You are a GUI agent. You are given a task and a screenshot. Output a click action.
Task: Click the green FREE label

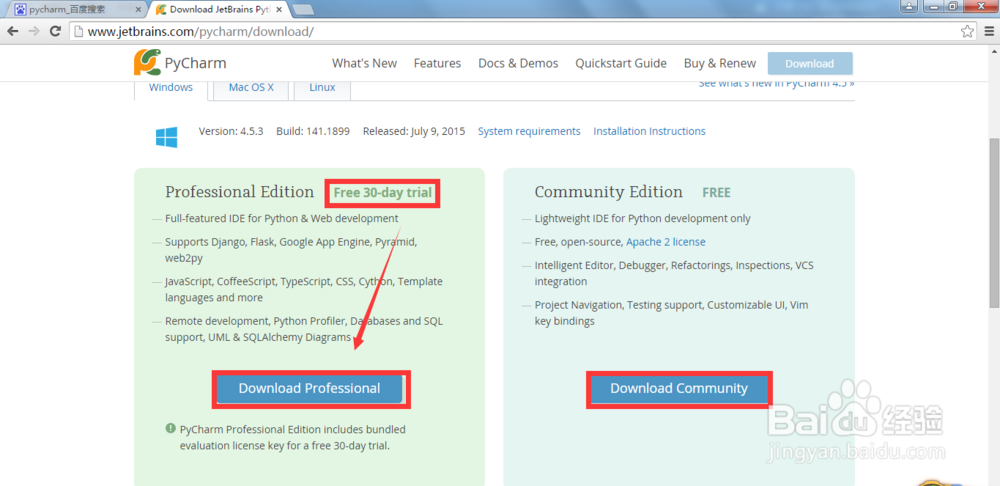tap(716, 193)
